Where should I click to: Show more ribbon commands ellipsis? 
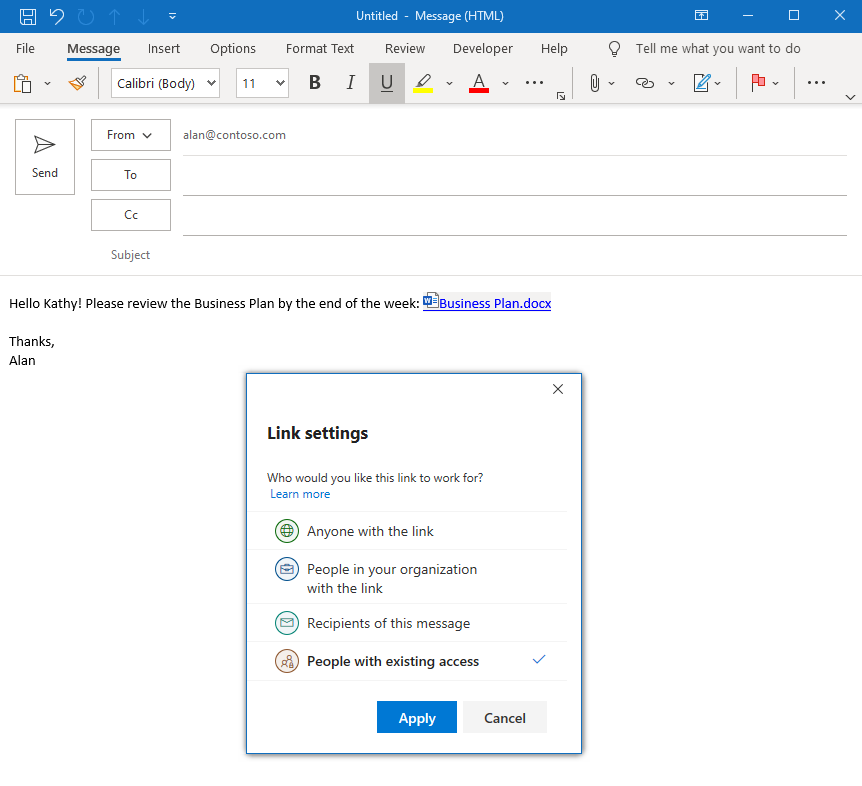[816, 83]
